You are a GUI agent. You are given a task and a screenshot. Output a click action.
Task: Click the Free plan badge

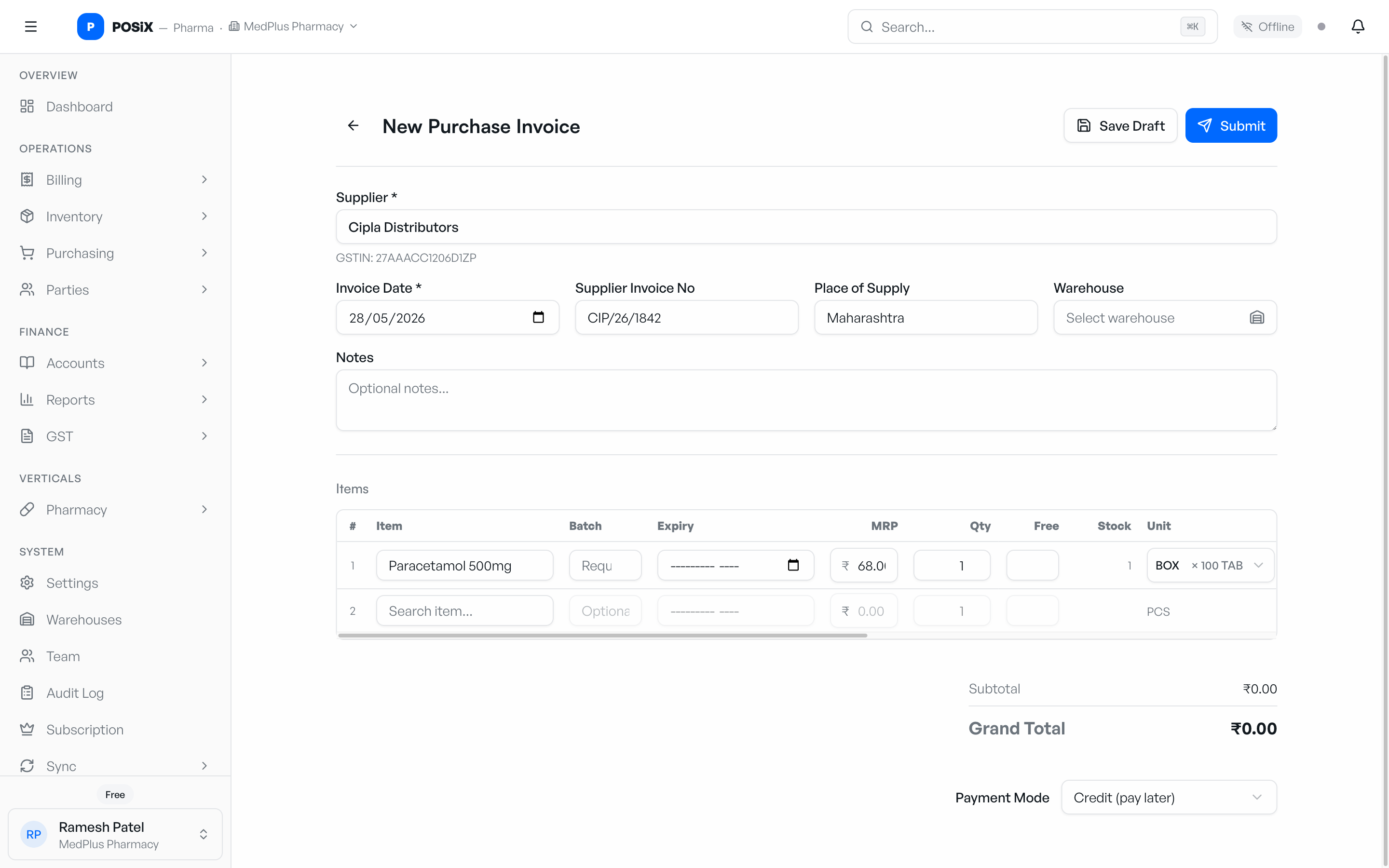(x=115, y=795)
